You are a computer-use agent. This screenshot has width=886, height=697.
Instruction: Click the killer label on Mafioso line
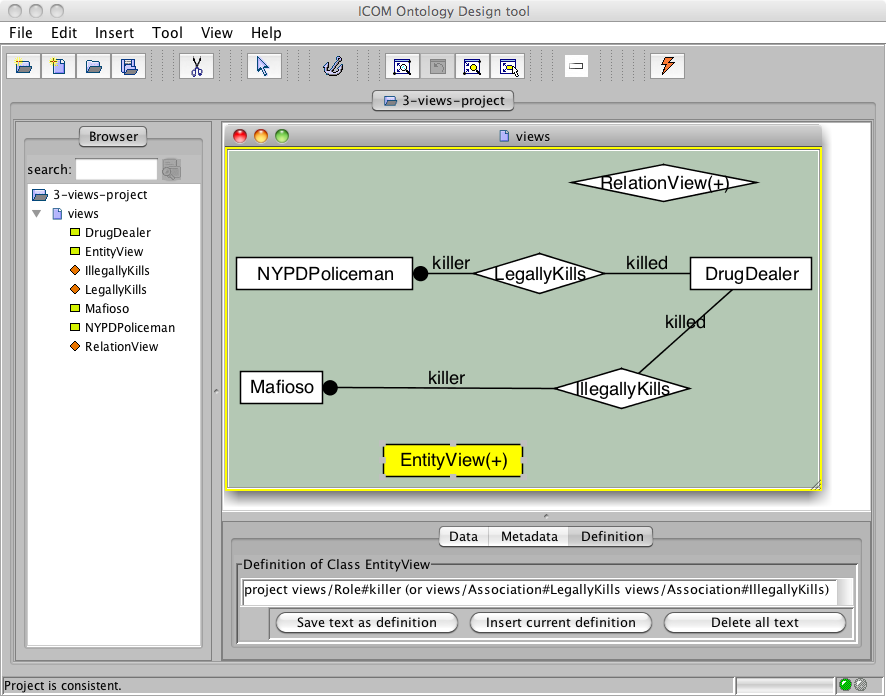(446, 378)
